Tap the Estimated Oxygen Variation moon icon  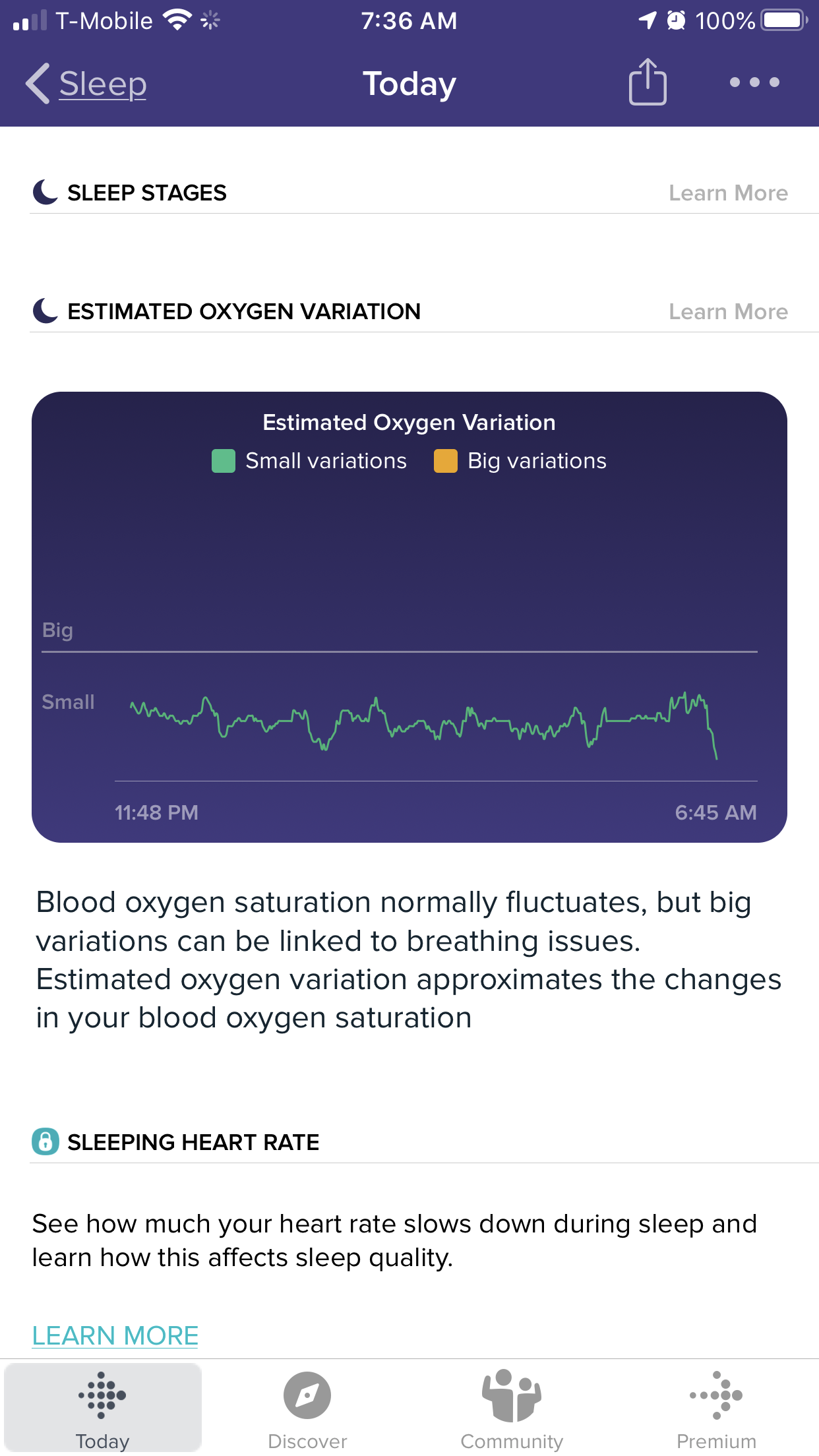(x=45, y=311)
